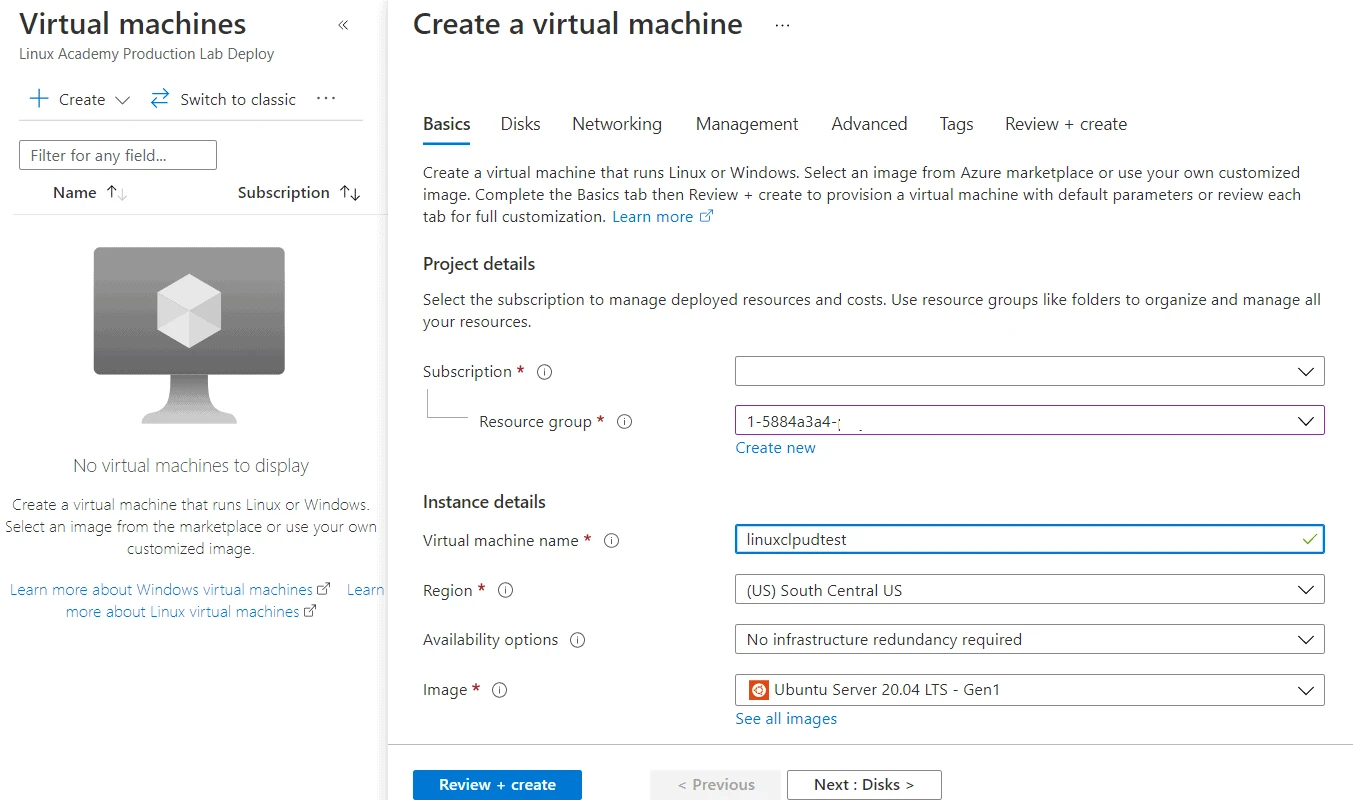Screen dimensions: 1353x800
Task: Click the info icon beside Subscription
Action: 543,371
